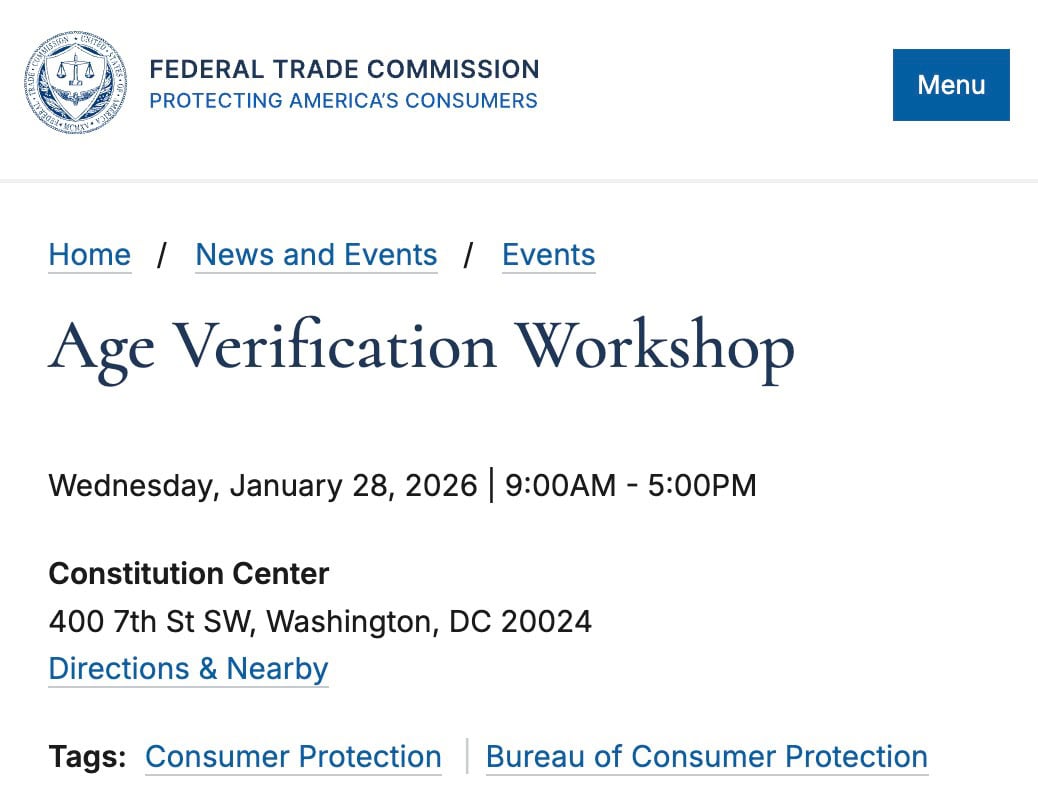
Task: Navigate to Home from the breadcrumb
Action: 89,255
